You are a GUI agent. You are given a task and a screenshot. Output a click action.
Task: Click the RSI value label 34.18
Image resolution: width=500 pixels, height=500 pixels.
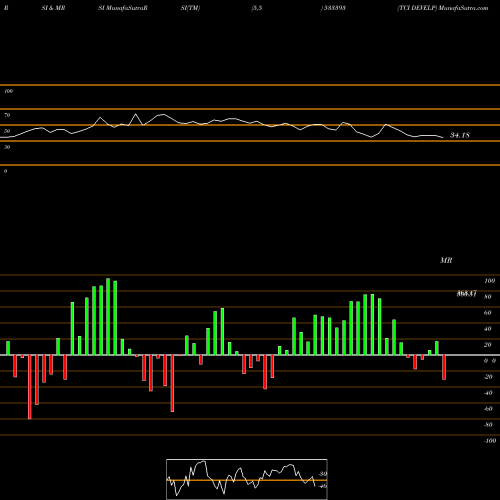click(x=460, y=135)
